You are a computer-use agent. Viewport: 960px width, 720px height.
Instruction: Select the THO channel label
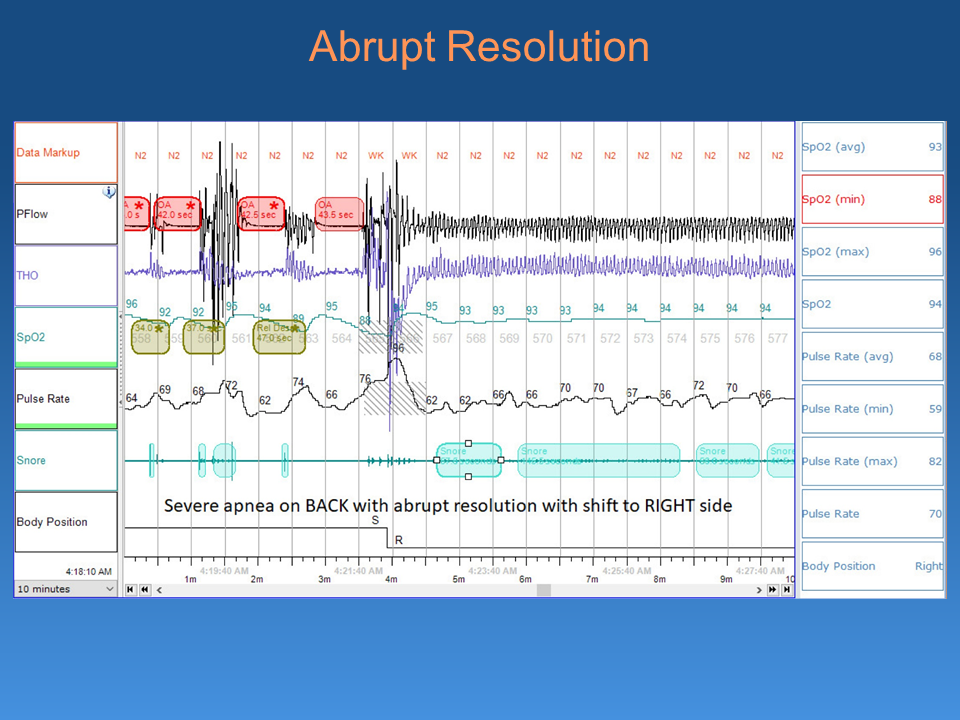tap(66, 276)
